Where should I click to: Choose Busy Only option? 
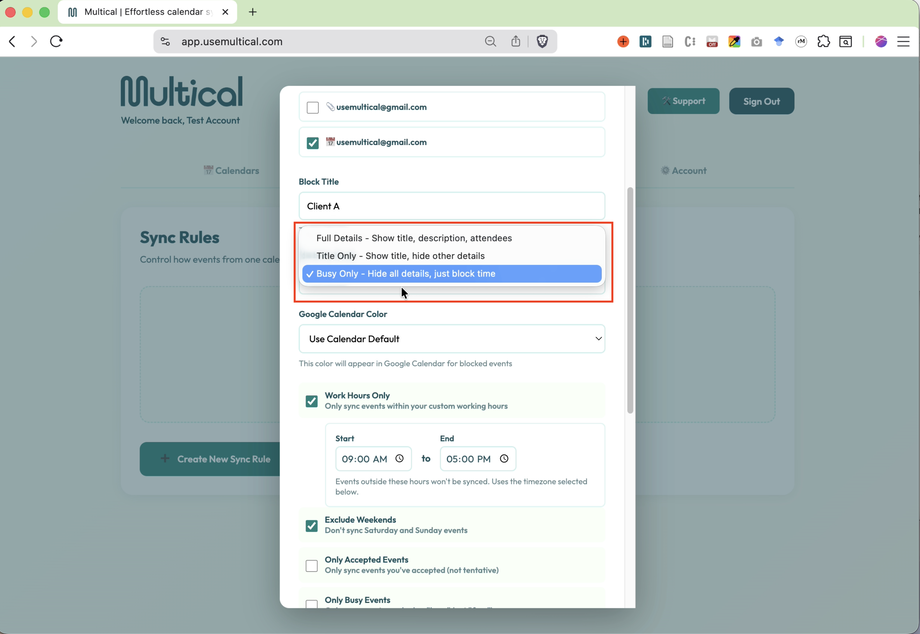452,274
